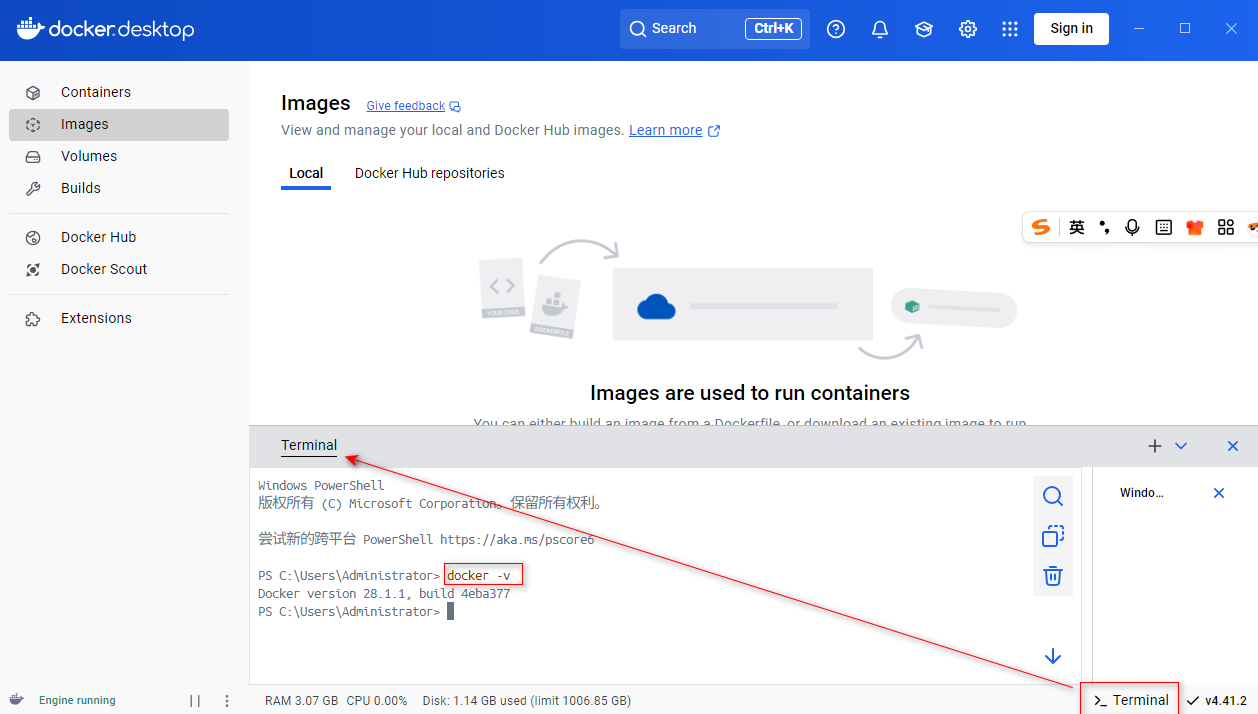The height and width of the screenshot is (714, 1258).
Task: Click the Builds wrench icon
Action: (33, 188)
